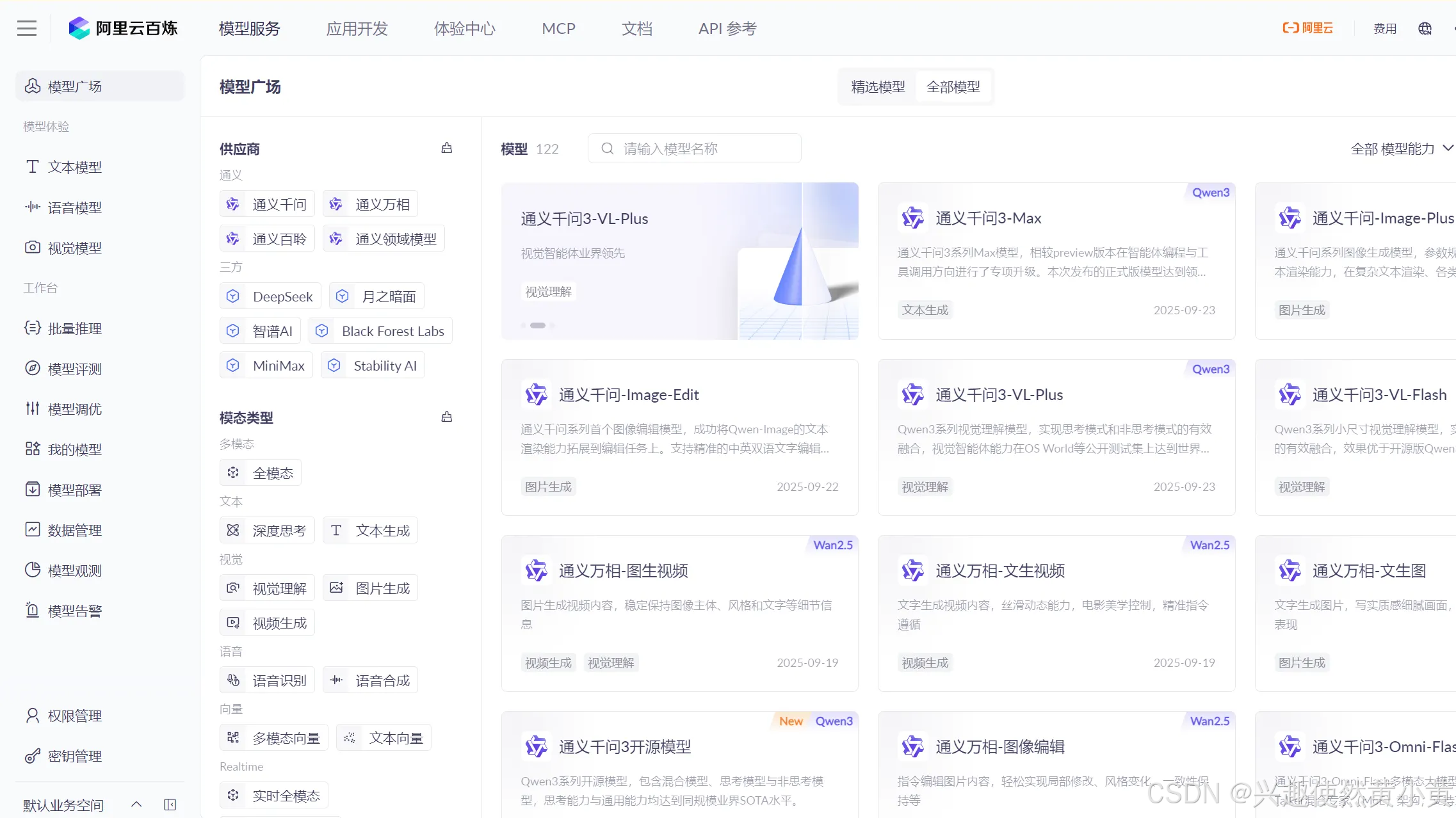Open 批量推理 in the sidebar
The height and width of the screenshot is (818, 1456).
100,328
